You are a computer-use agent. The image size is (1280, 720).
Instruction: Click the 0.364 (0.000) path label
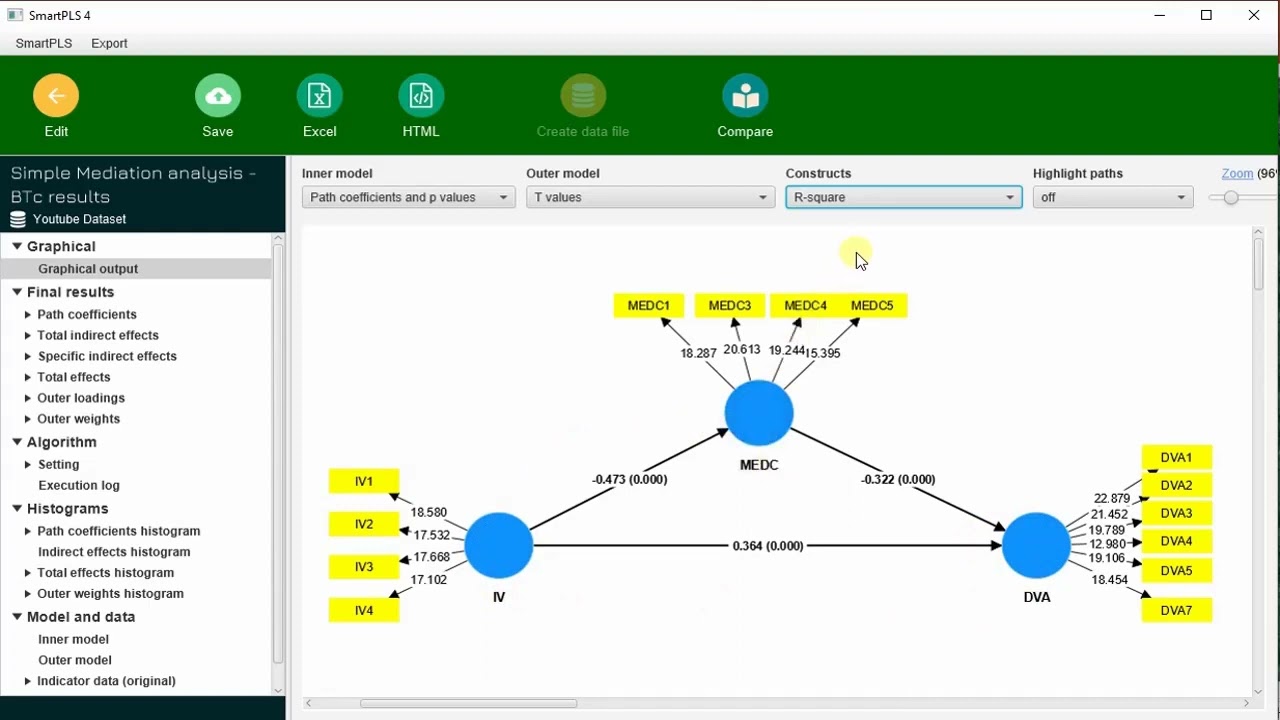pyautogui.click(x=768, y=546)
